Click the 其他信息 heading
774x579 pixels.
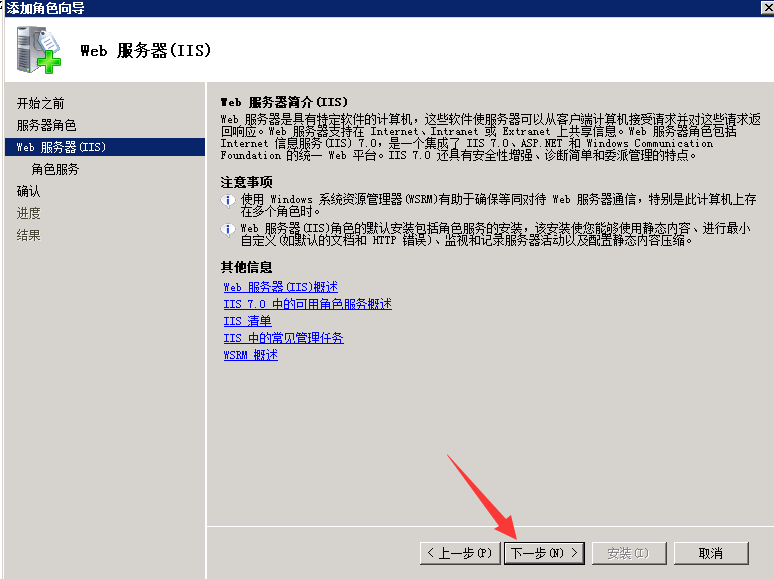(x=246, y=267)
